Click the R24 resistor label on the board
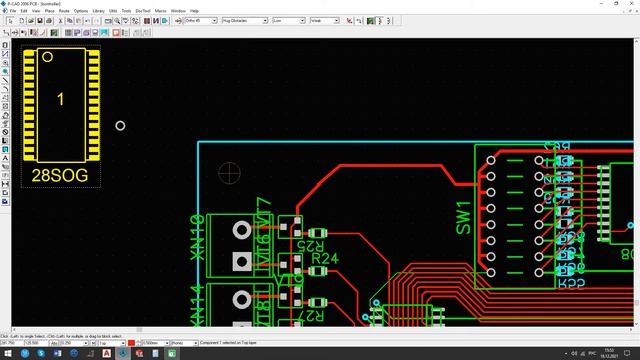 tap(325, 259)
